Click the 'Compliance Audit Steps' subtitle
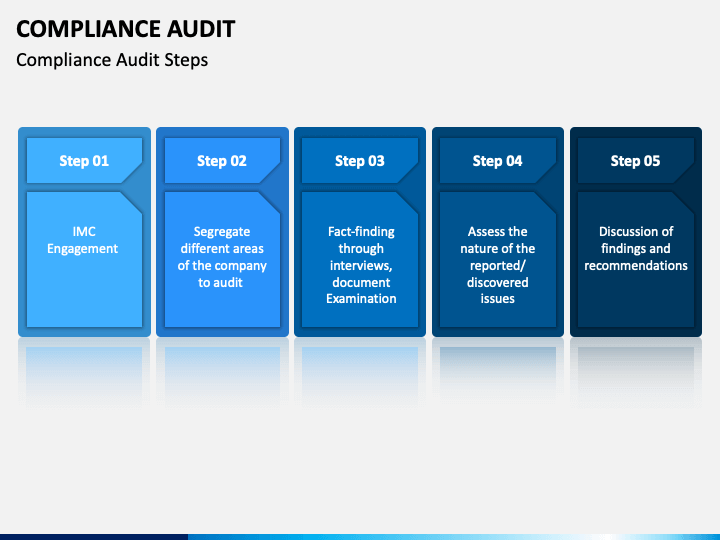Screen dimensions: 720x540 point(112,60)
